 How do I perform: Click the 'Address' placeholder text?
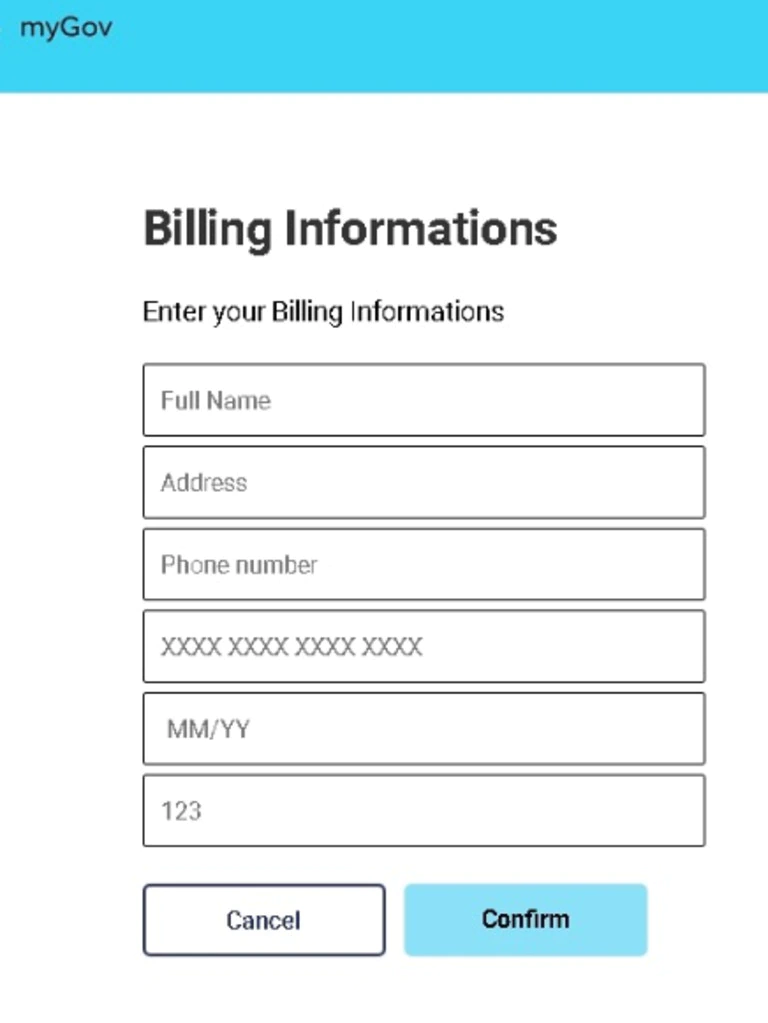click(x=204, y=483)
